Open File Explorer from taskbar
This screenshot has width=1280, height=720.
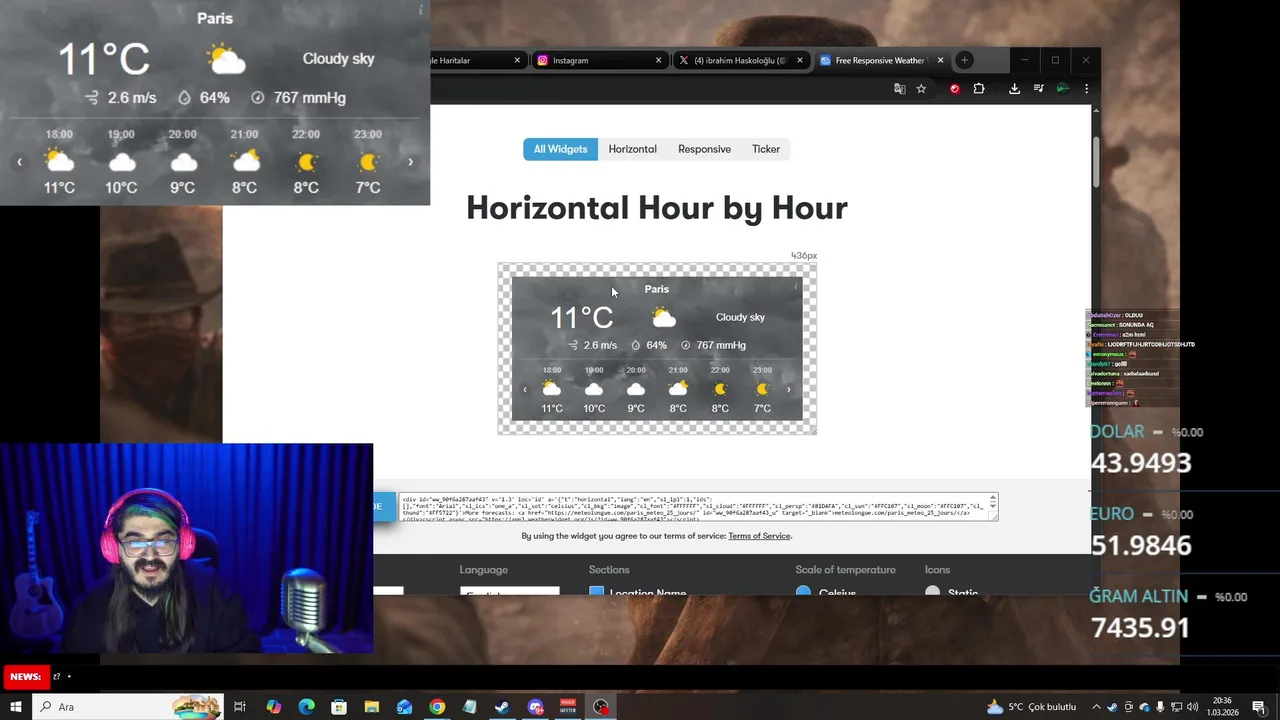point(371,707)
